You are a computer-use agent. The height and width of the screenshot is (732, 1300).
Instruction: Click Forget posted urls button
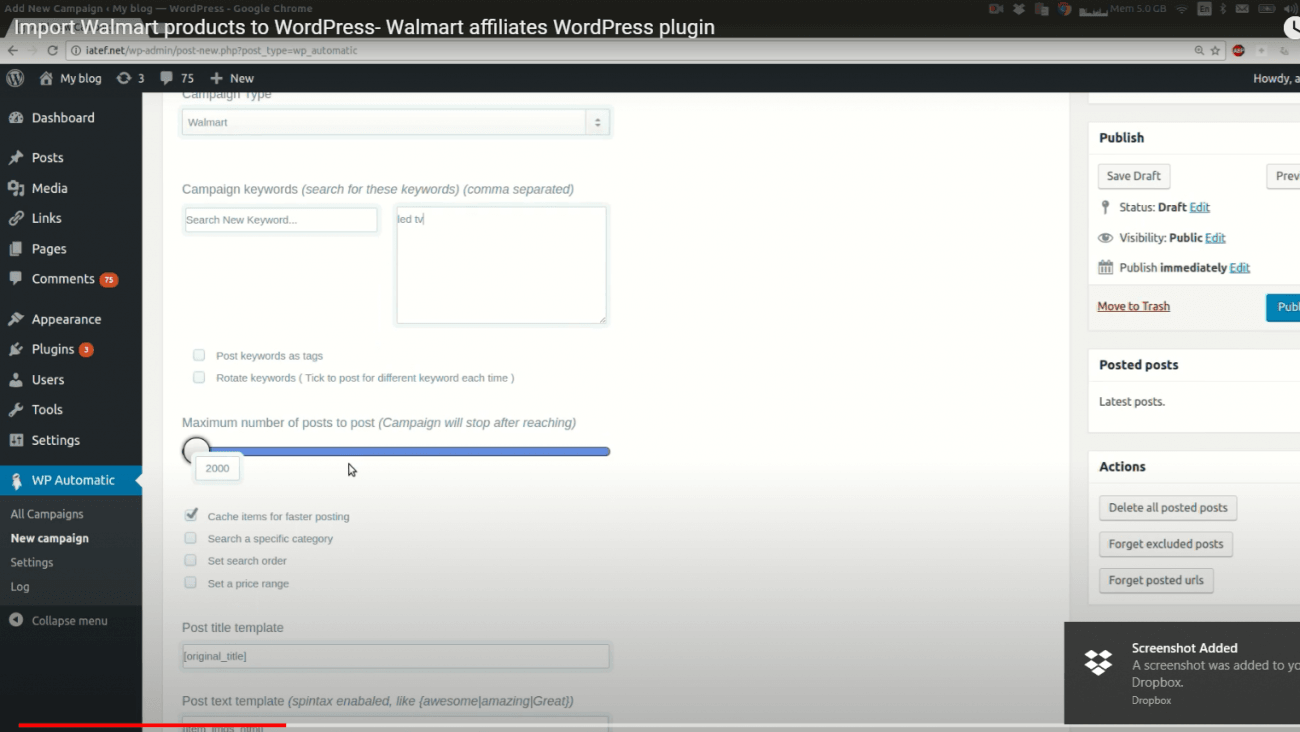1156,580
